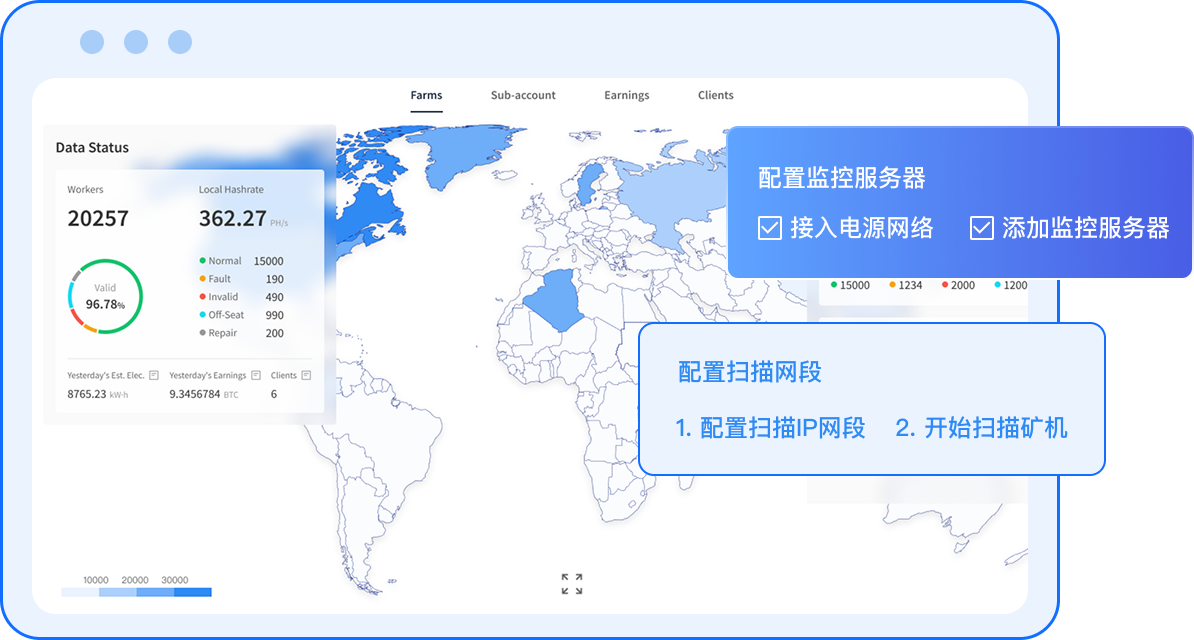Click the gray Repair status dot

pos(203,333)
